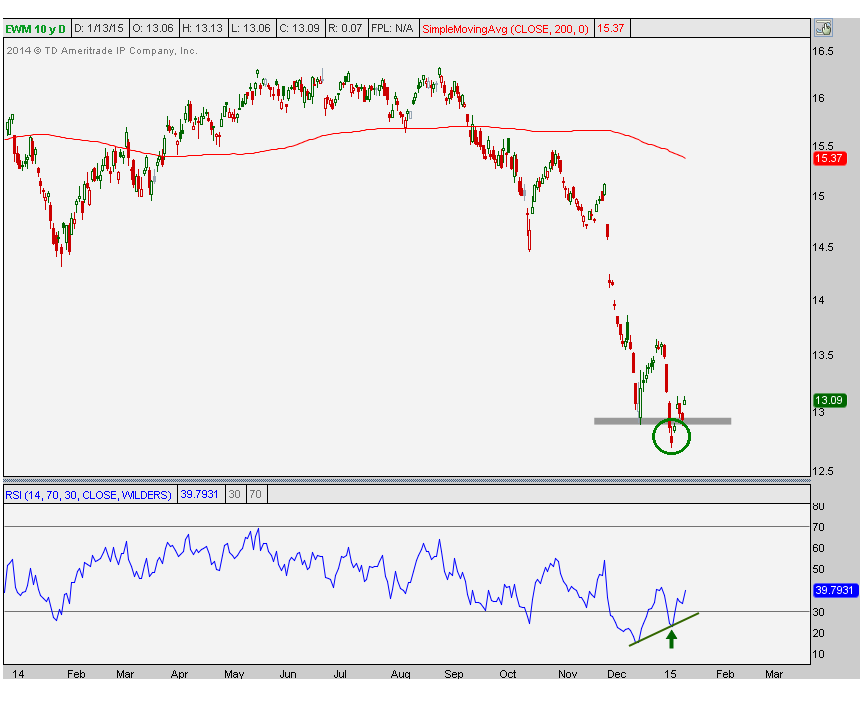Click the 20 level on RSI axis

click(x=818, y=633)
